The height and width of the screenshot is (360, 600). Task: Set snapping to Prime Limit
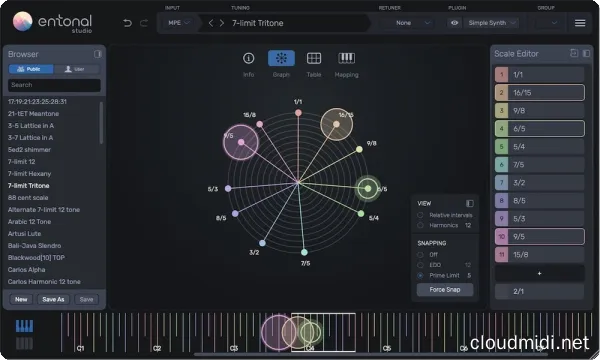tap(420, 275)
